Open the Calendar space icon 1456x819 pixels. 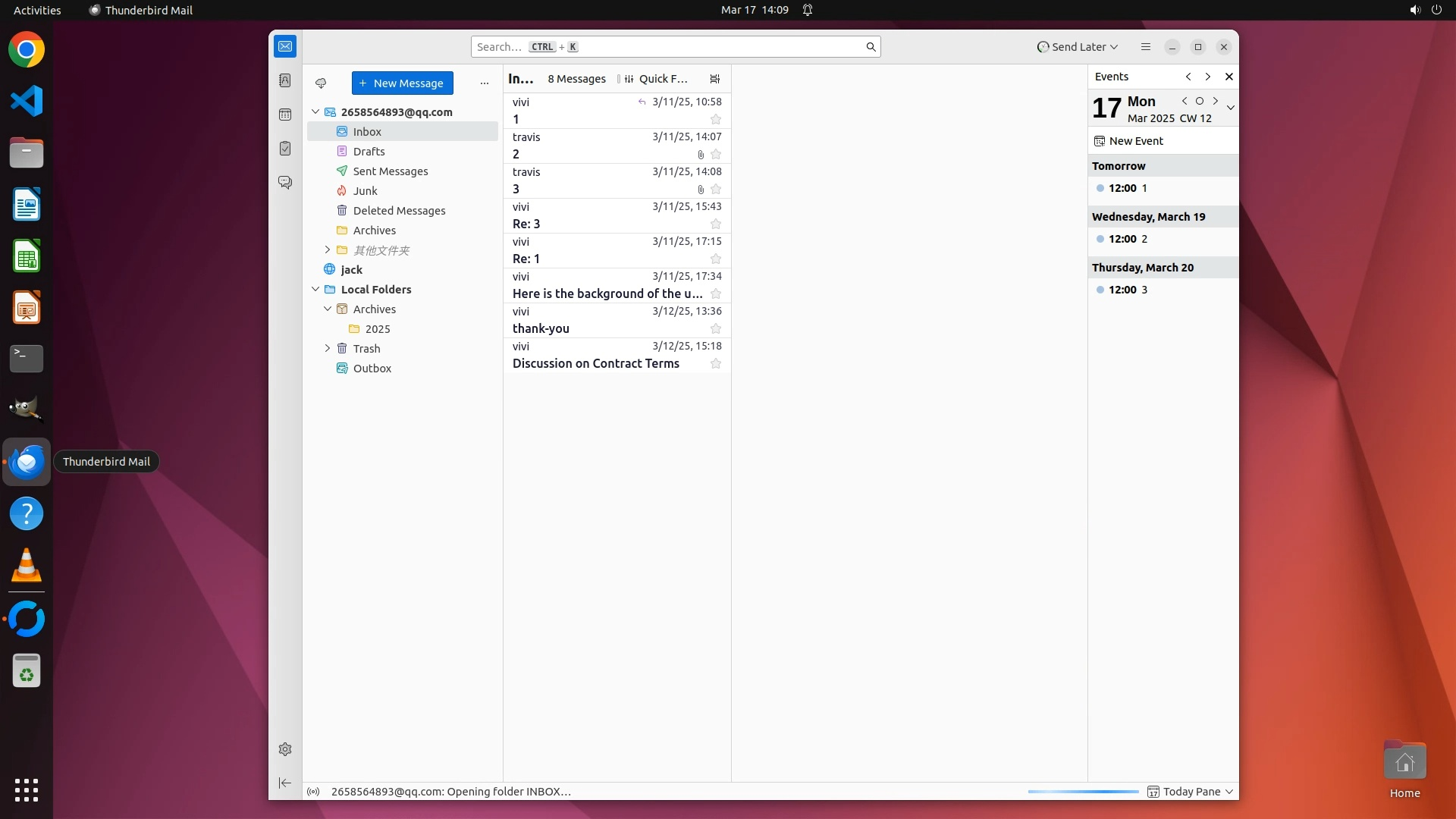click(285, 115)
